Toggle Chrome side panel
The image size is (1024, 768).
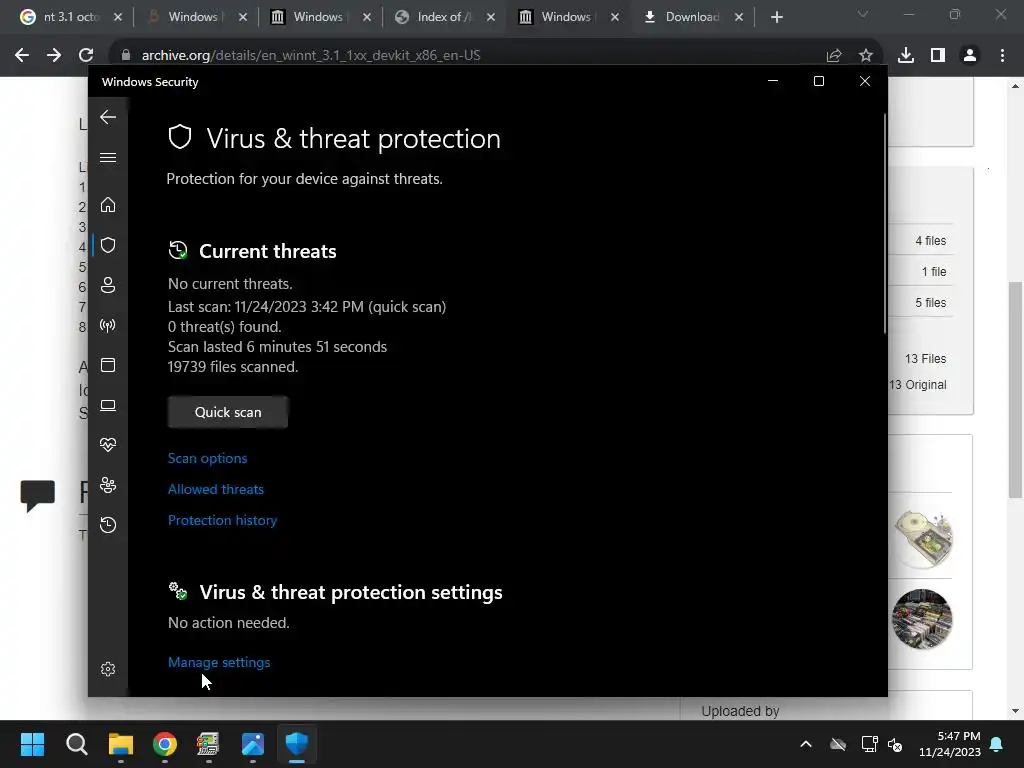click(x=938, y=56)
